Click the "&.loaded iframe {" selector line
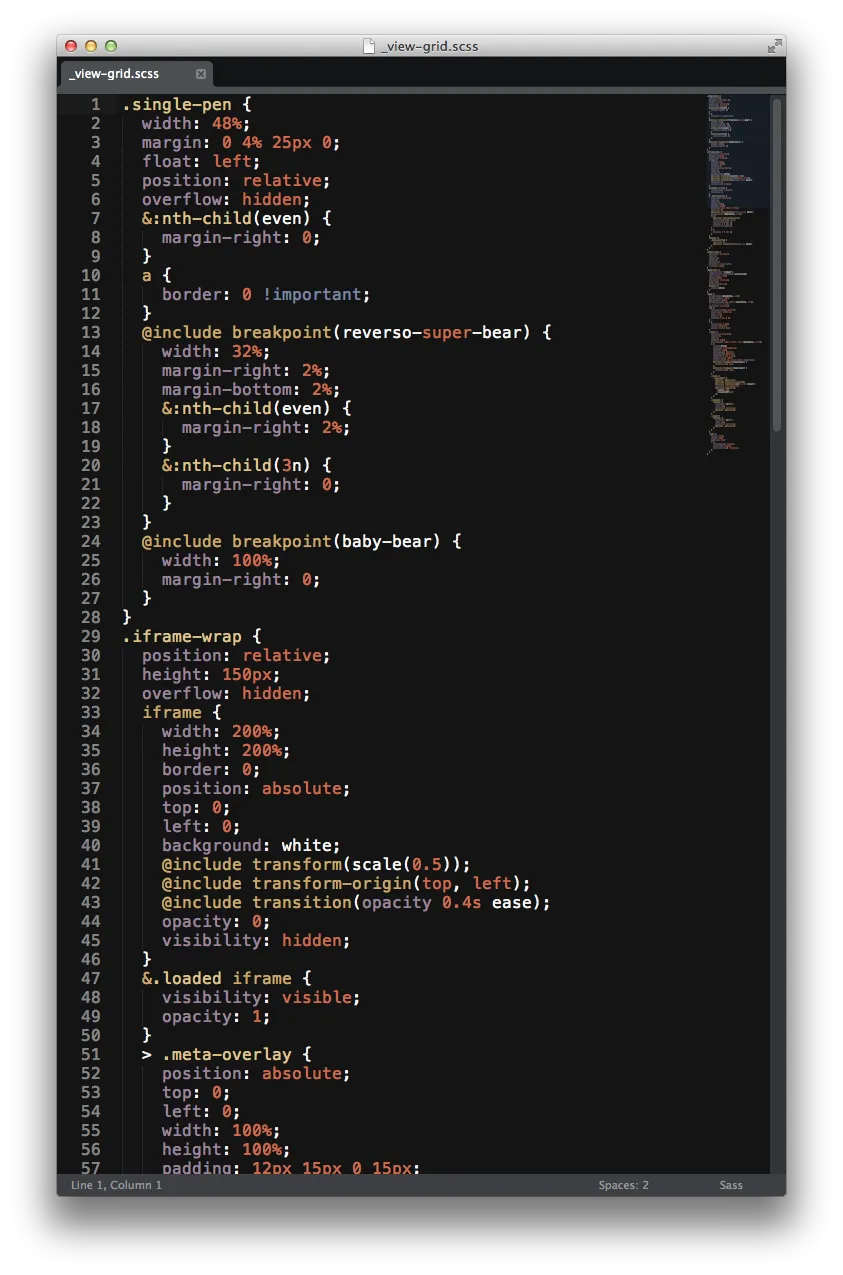The width and height of the screenshot is (843, 1275). [226, 978]
